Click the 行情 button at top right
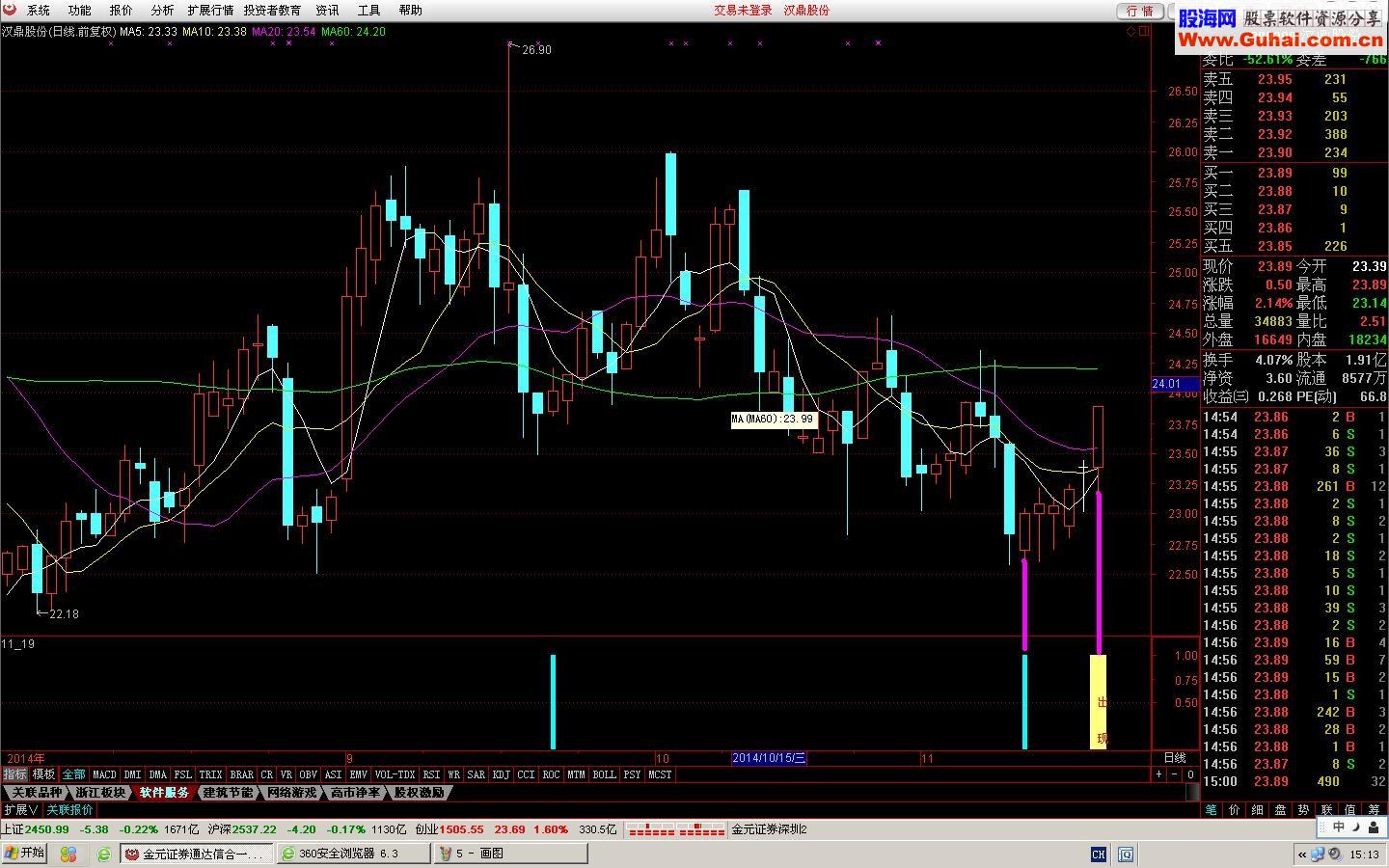The width and height of the screenshot is (1389, 868). [x=1140, y=11]
